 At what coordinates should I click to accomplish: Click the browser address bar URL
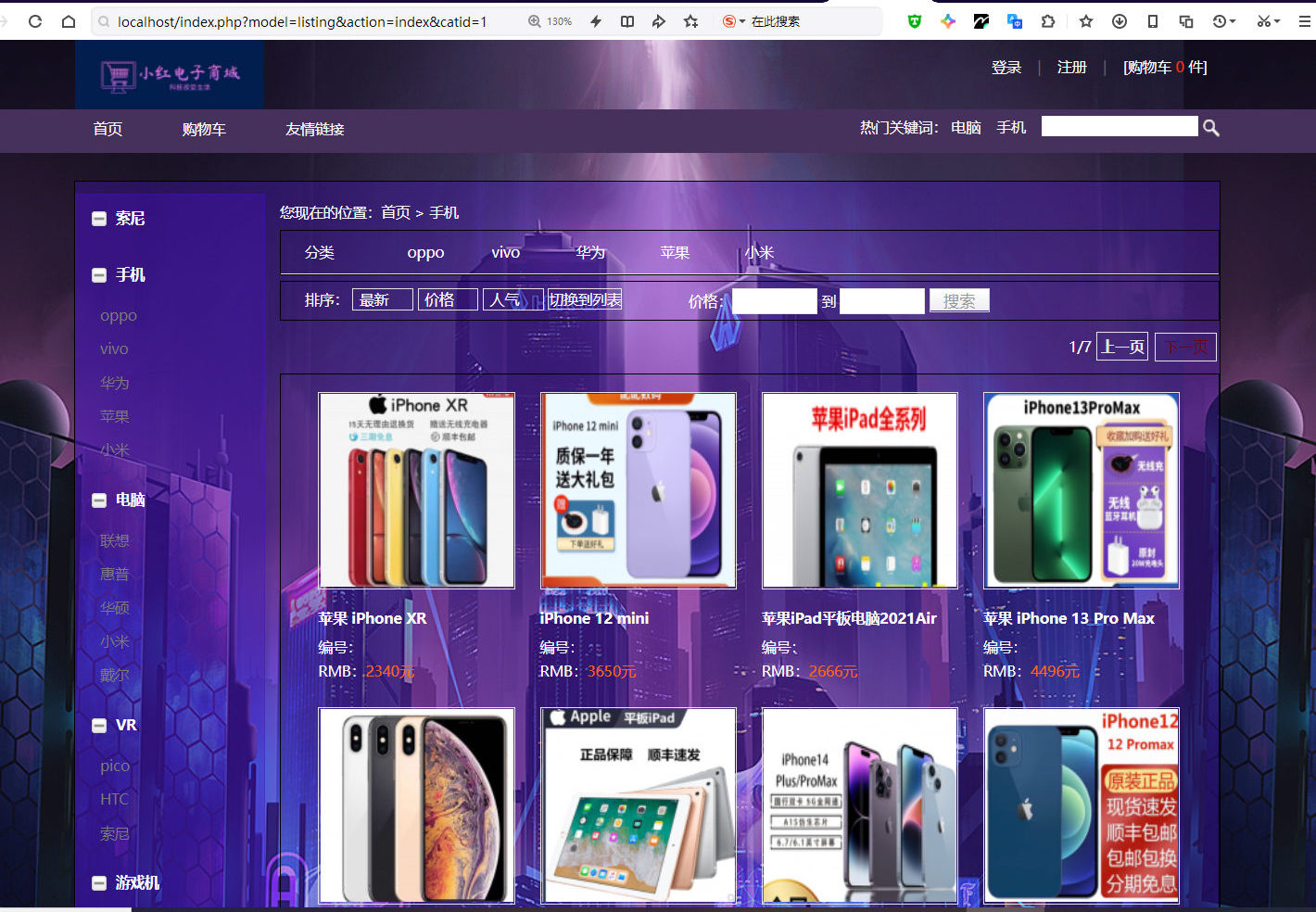pyautogui.click(x=302, y=21)
